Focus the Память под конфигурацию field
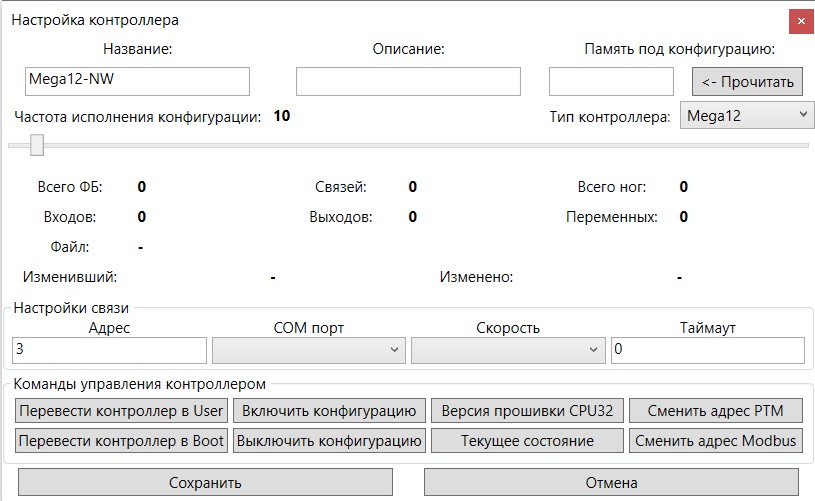The image size is (815, 501). [x=611, y=82]
